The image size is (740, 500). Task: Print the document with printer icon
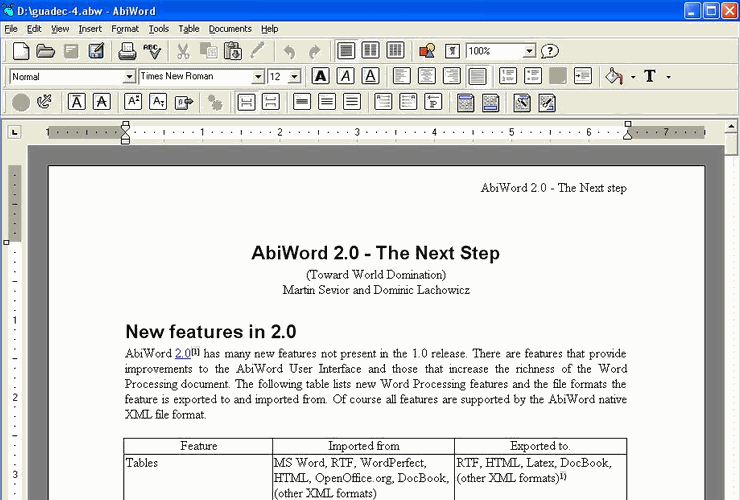[x=127, y=51]
